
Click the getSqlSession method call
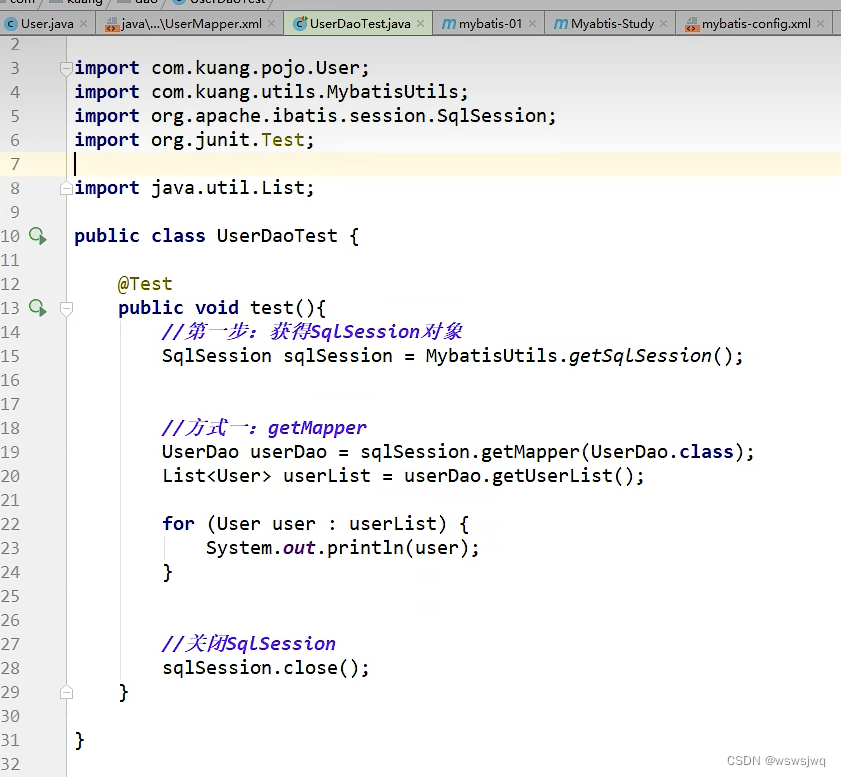[640, 356]
